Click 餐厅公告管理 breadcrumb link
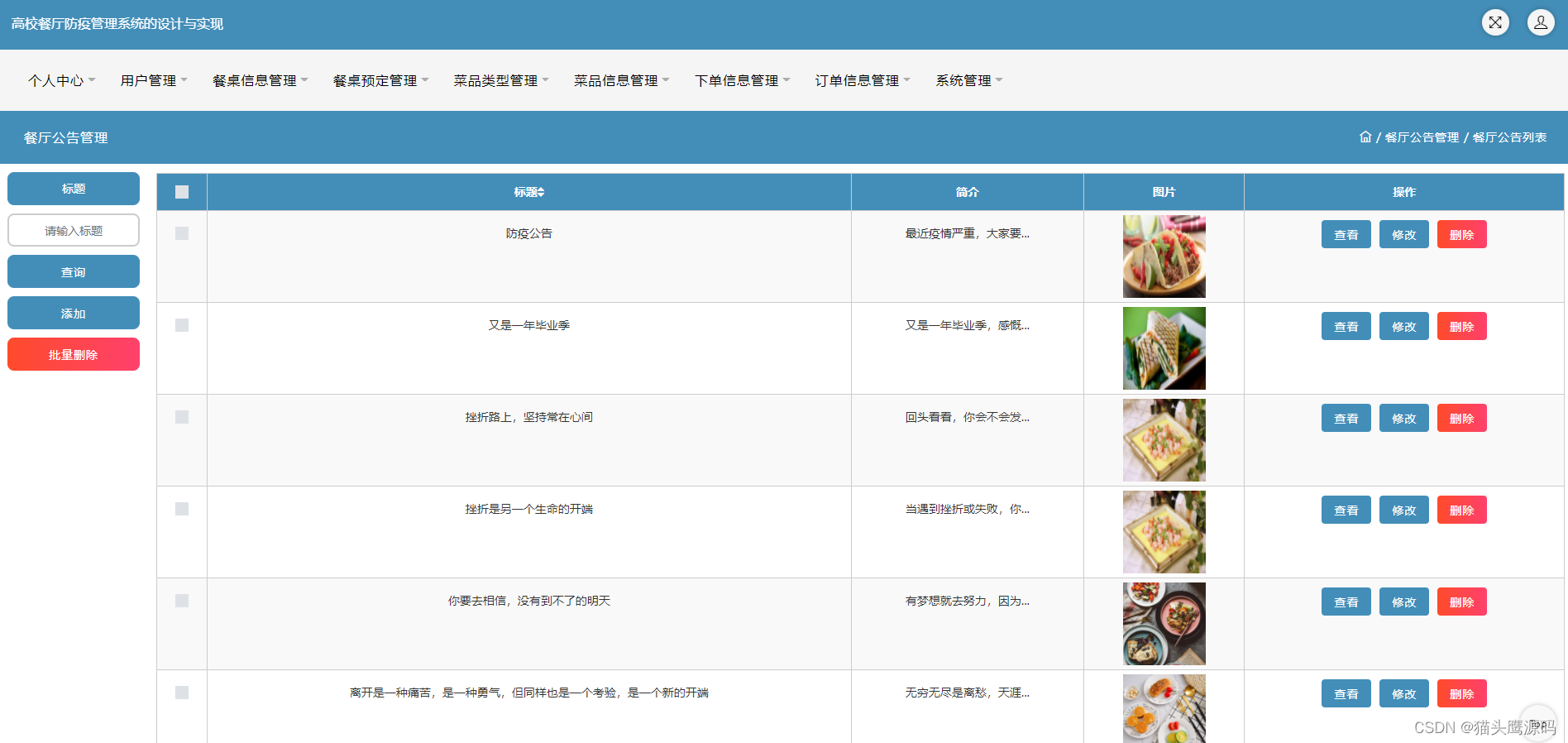 (1422, 137)
